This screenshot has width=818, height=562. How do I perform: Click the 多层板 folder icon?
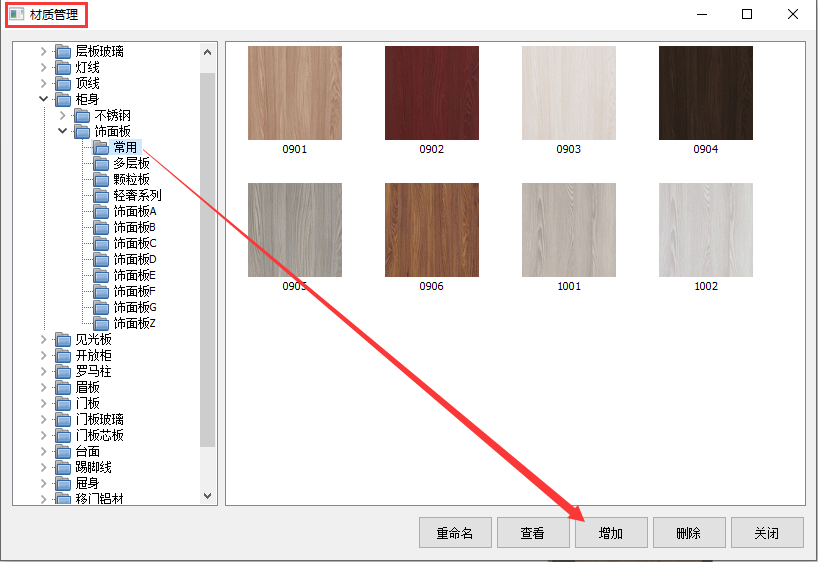(x=101, y=164)
